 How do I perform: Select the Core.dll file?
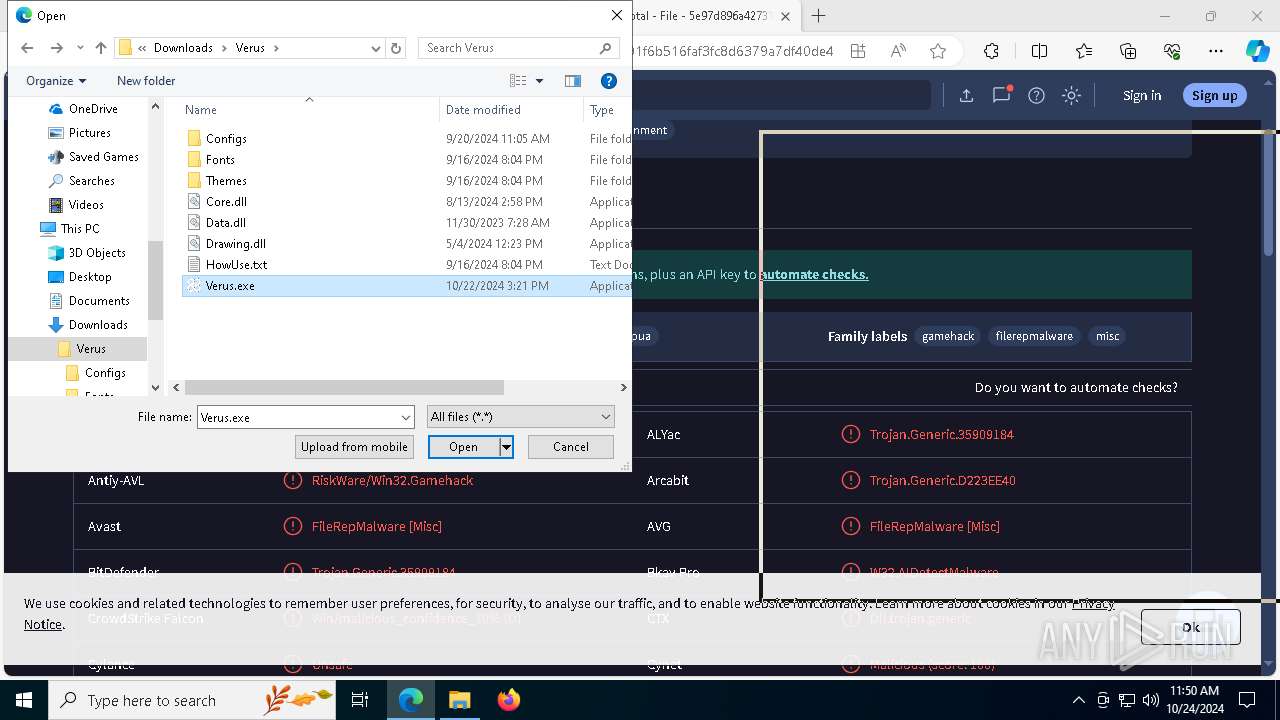coord(226,202)
